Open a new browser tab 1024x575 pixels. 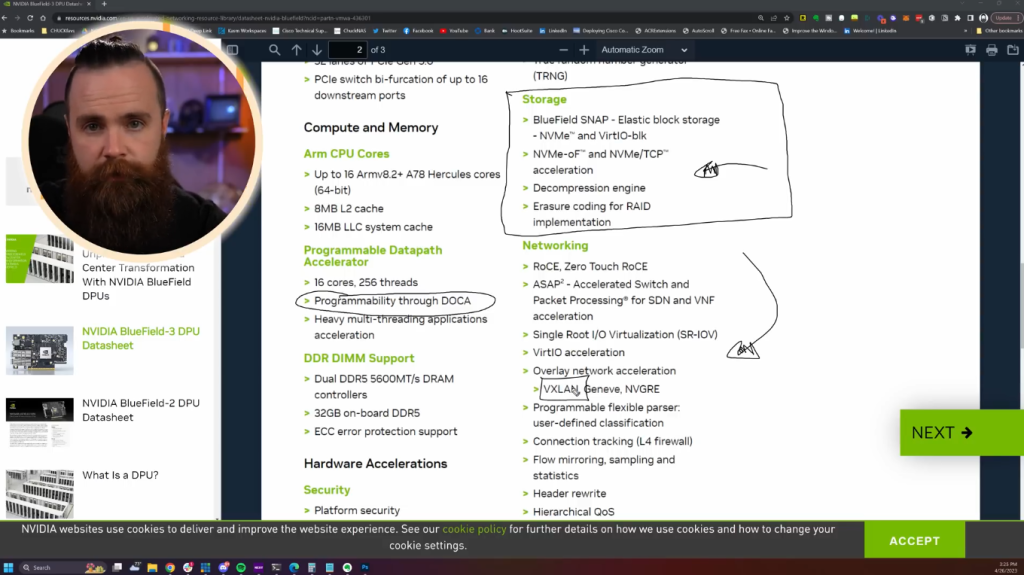(x=104, y=4)
